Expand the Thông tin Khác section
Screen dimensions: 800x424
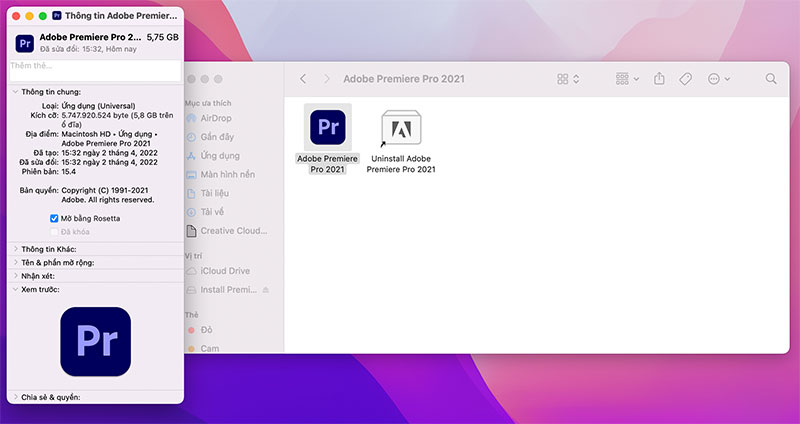pos(15,249)
